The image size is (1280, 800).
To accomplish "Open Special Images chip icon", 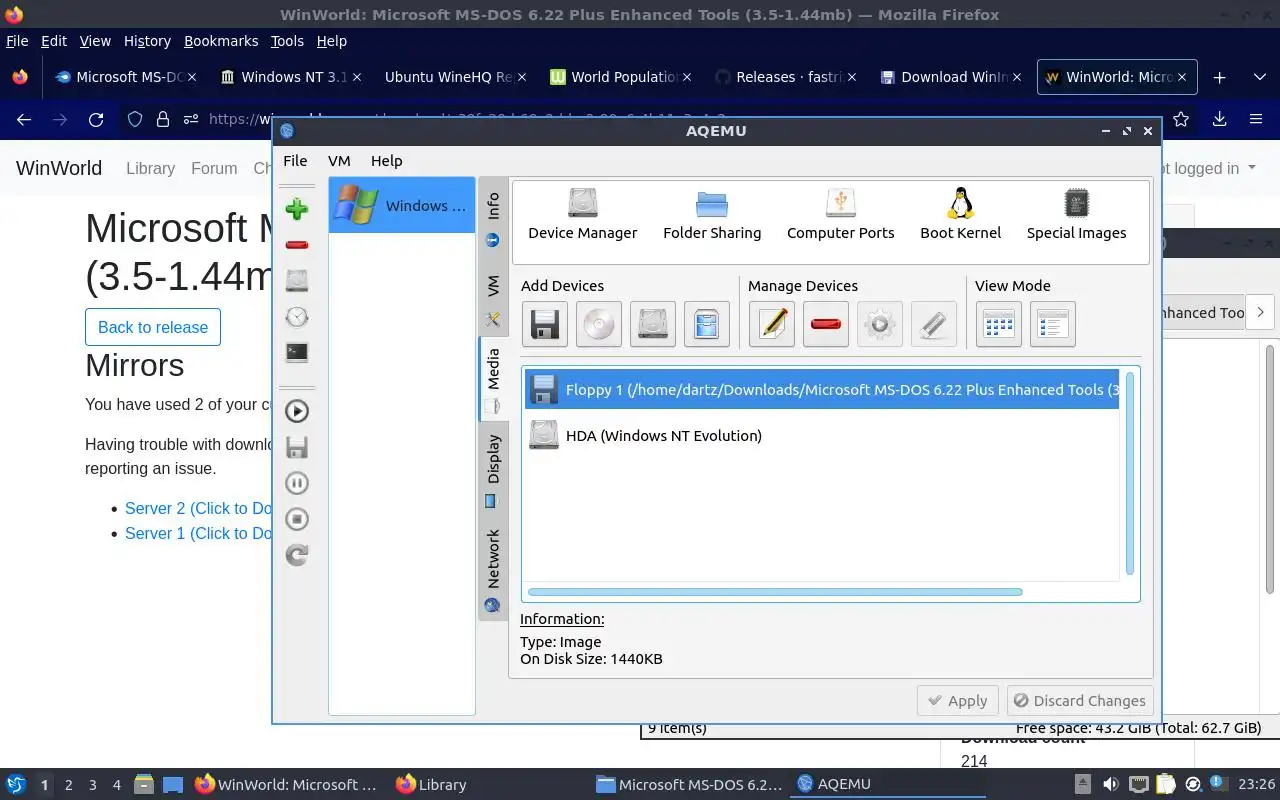I will coord(1076,214).
